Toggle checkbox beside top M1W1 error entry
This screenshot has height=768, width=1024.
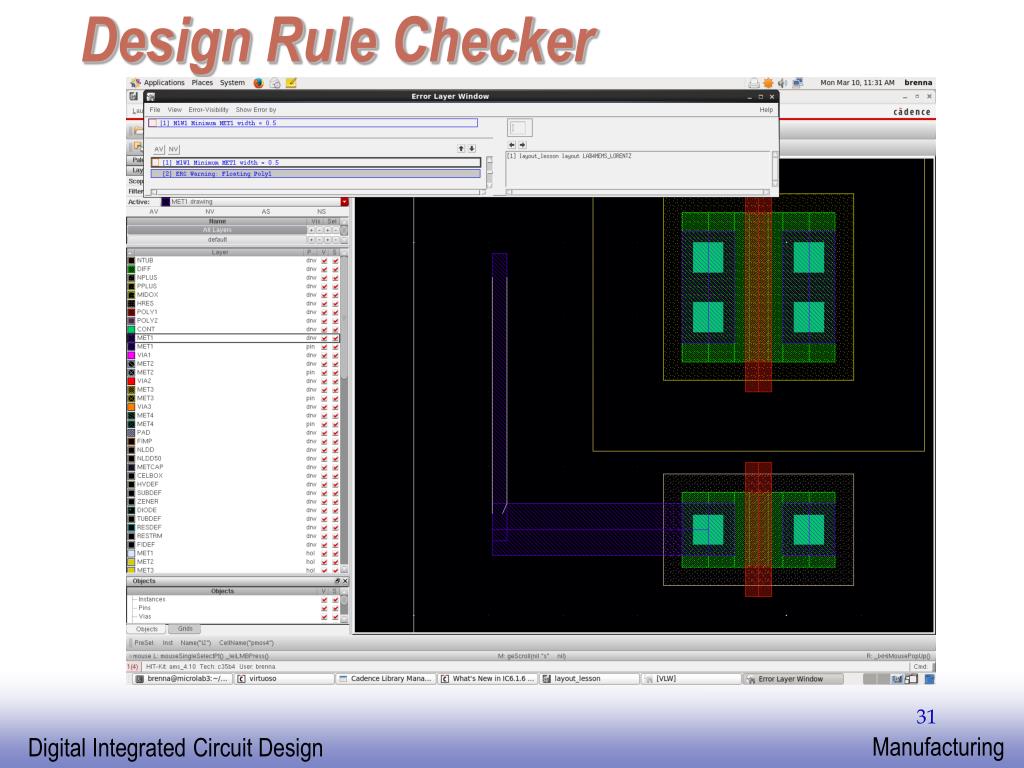(153, 123)
